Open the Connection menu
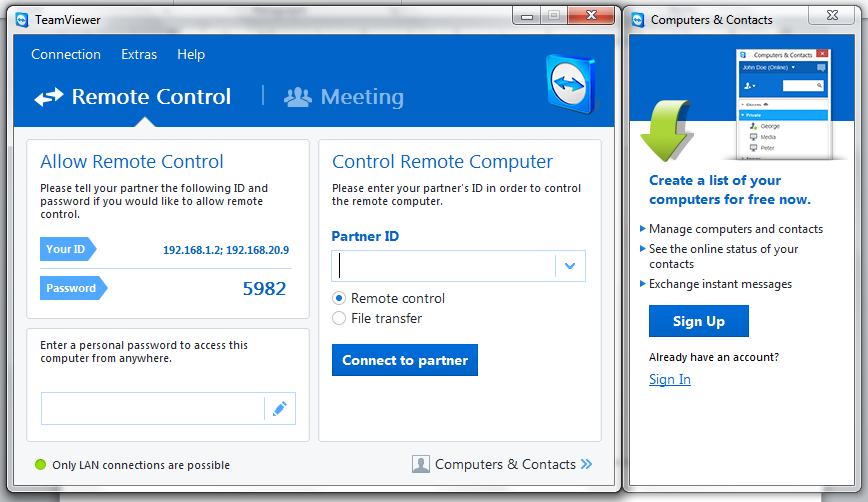 point(66,54)
